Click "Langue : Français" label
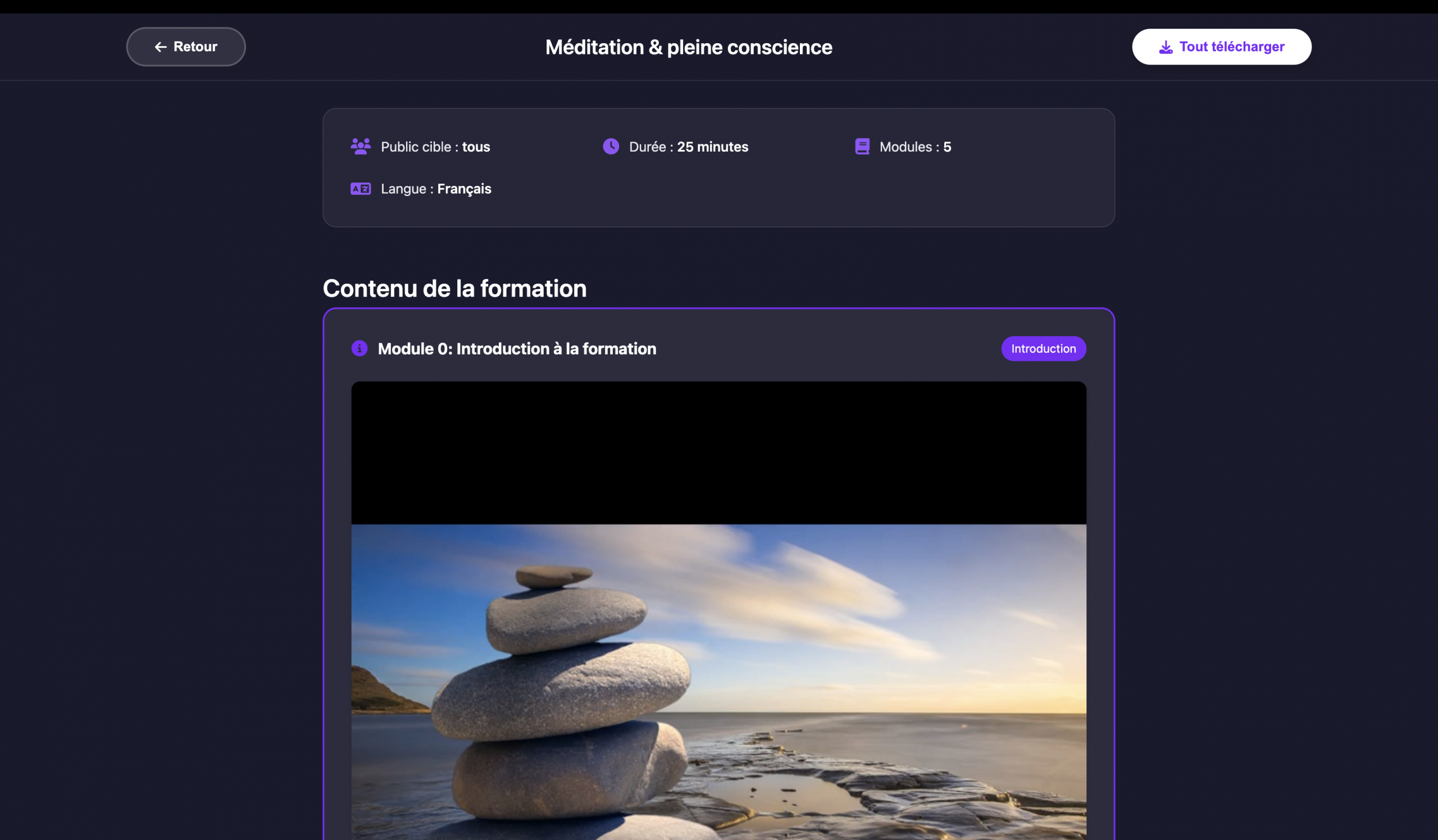This screenshot has height=840, width=1438. (x=435, y=188)
